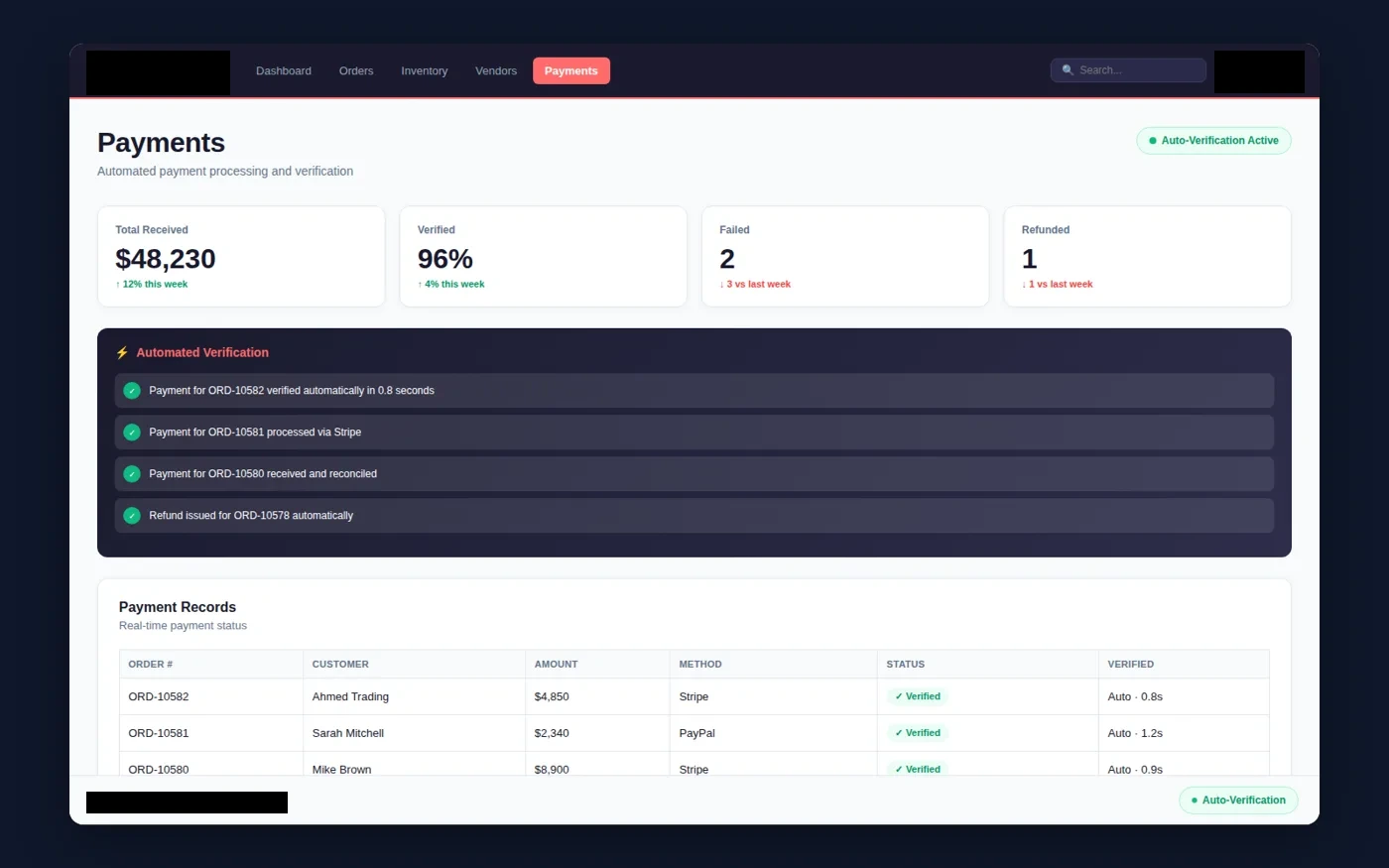The height and width of the screenshot is (868, 1389).
Task: Click customer Mike Brown
Action: tap(342, 770)
